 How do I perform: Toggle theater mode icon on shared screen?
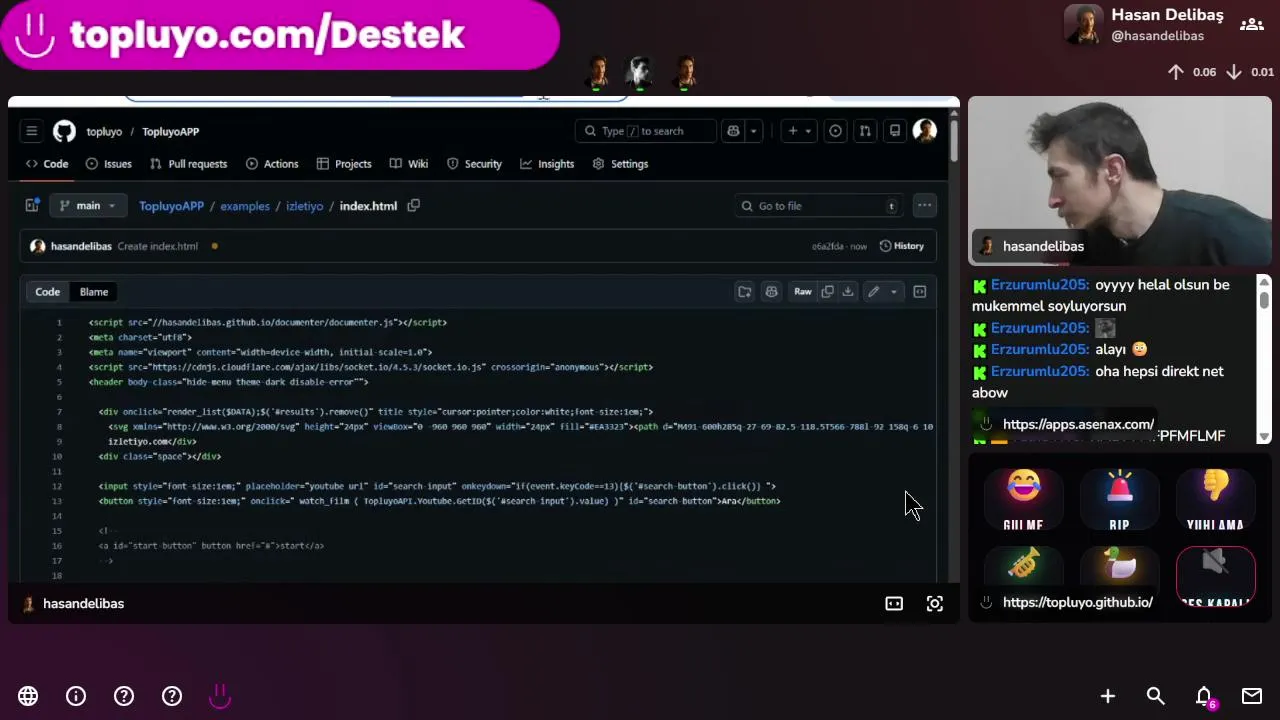coord(894,604)
